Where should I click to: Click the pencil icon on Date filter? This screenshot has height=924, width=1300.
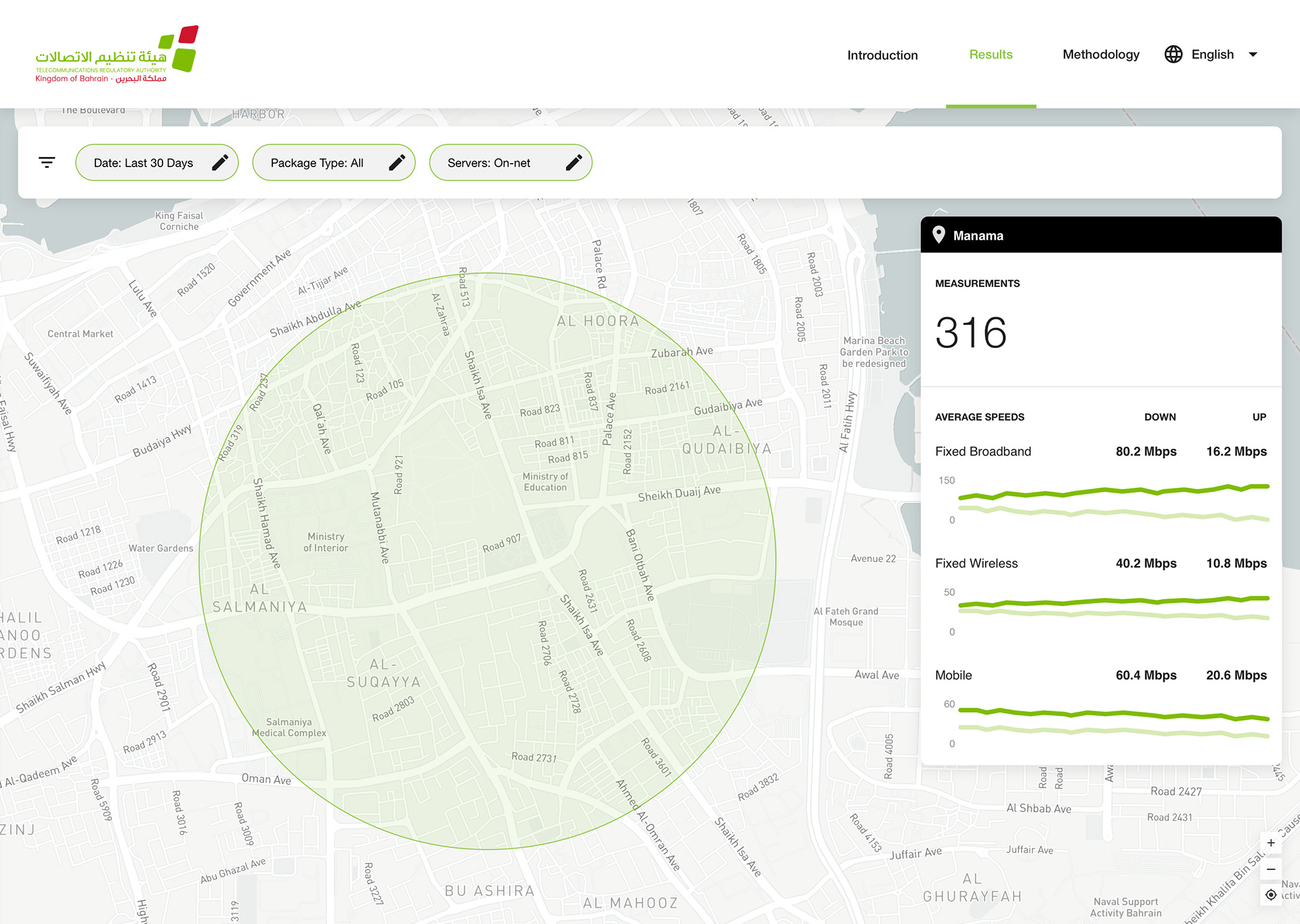tap(220, 162)
